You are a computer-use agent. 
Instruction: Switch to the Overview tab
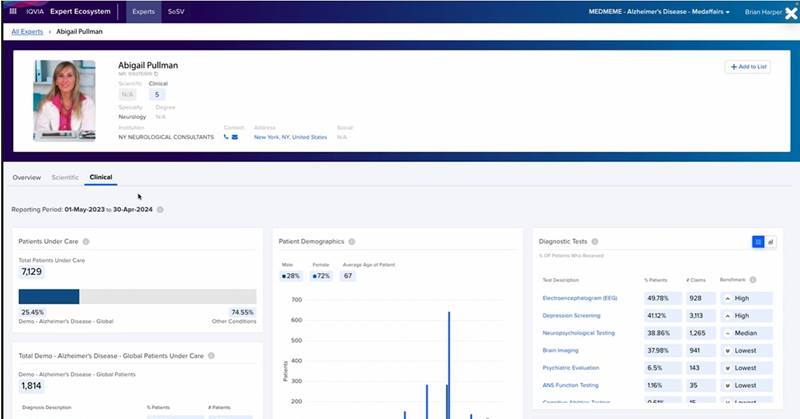[27, 178]
